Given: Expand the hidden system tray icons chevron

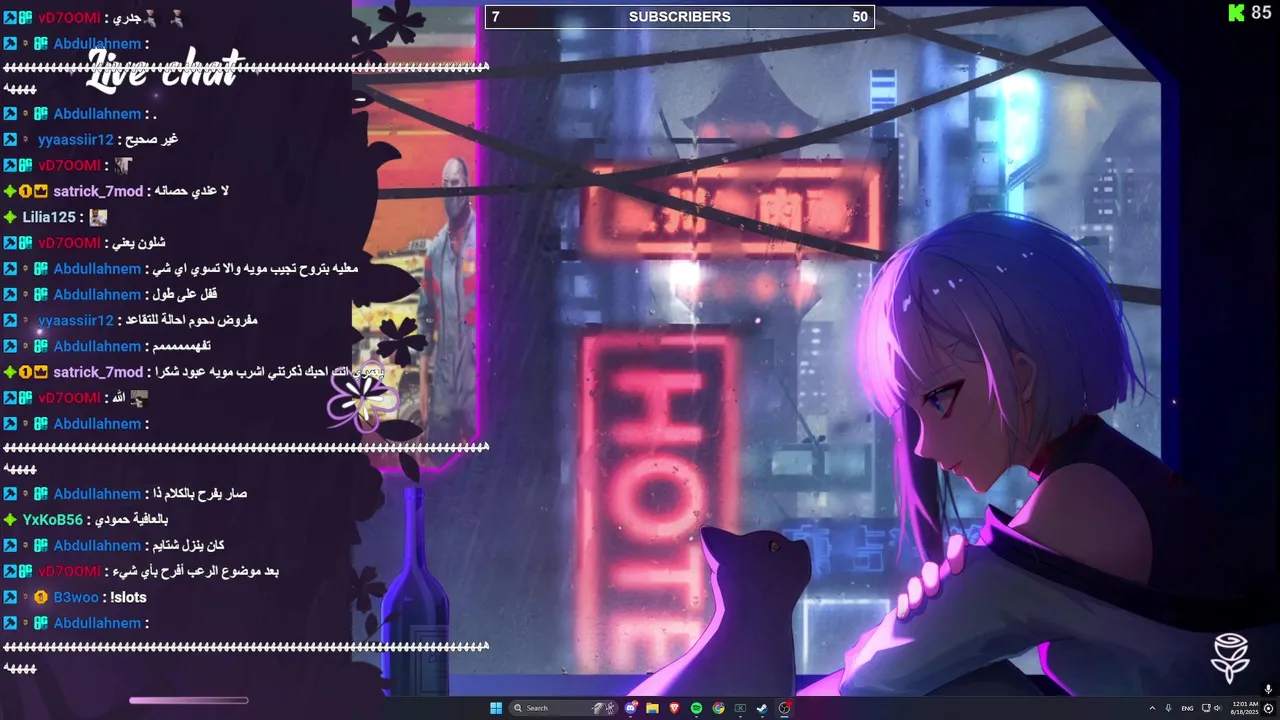Looking at the screenshot, I should (1152, 708).
